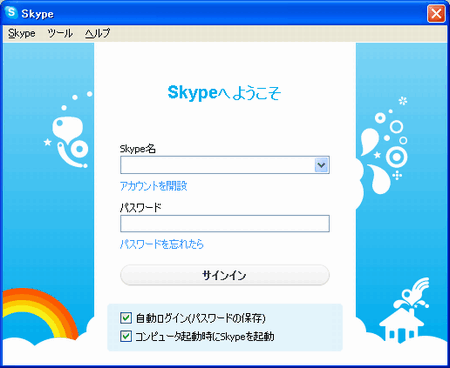Click the speech bubble doodle on left panel
The height and width of the screenshot is (368, 450).
(68, 128)
